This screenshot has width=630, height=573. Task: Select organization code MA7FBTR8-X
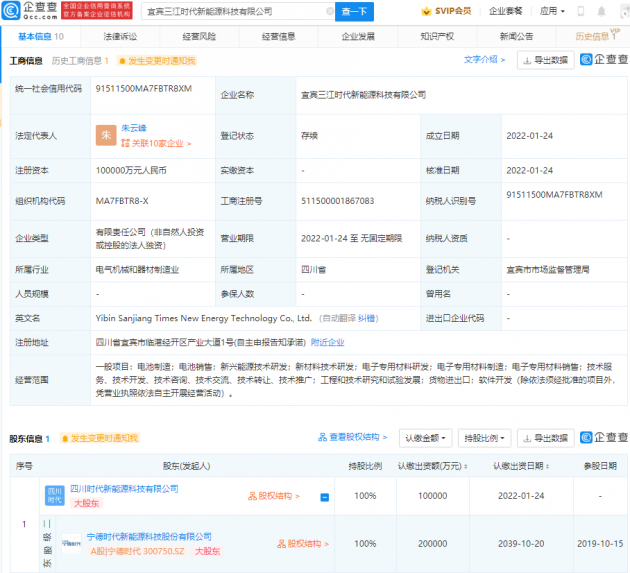122,201
